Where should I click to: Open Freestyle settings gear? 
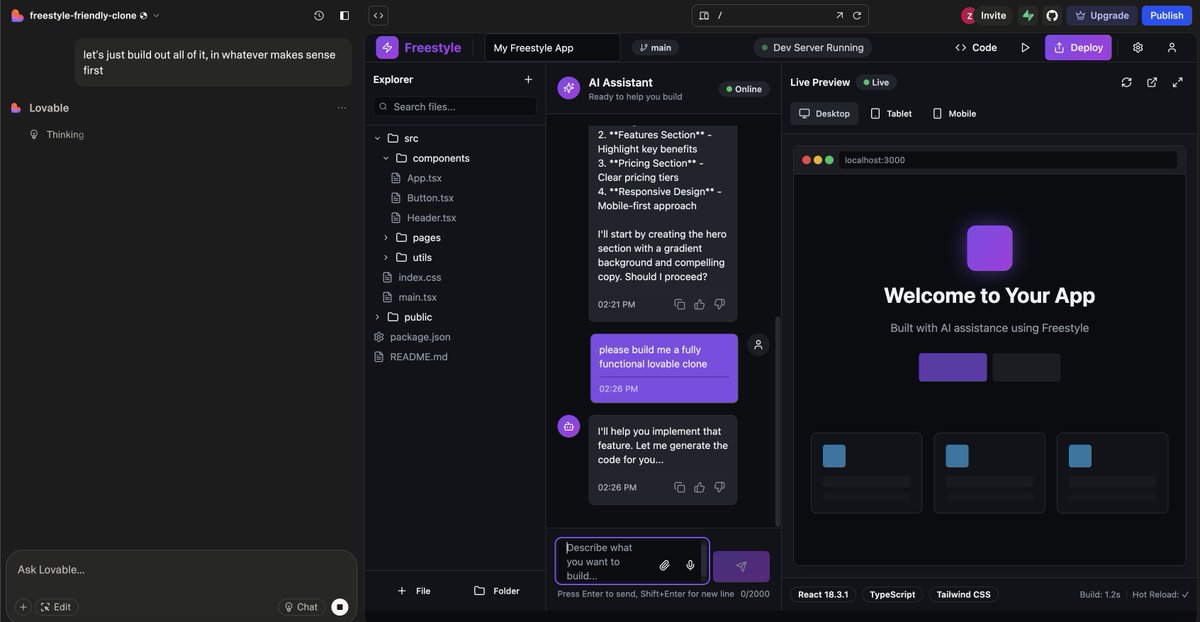(x=1138, y=47)
